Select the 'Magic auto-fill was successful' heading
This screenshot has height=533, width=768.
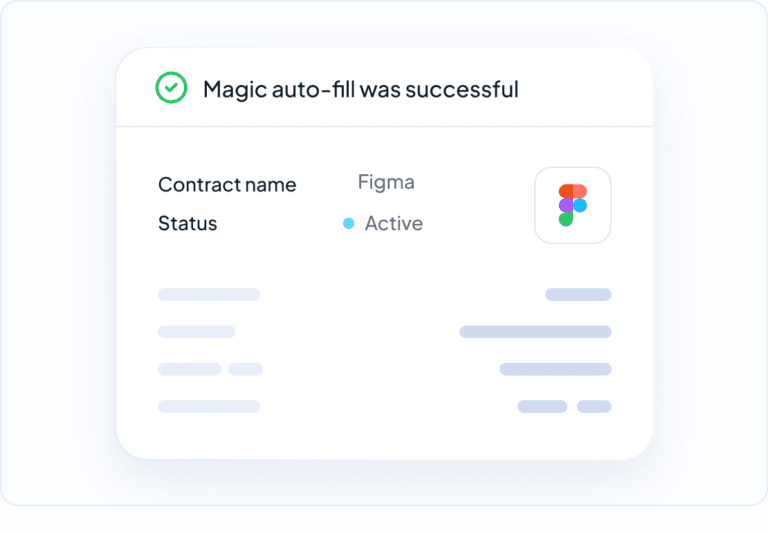click(361, 89)
